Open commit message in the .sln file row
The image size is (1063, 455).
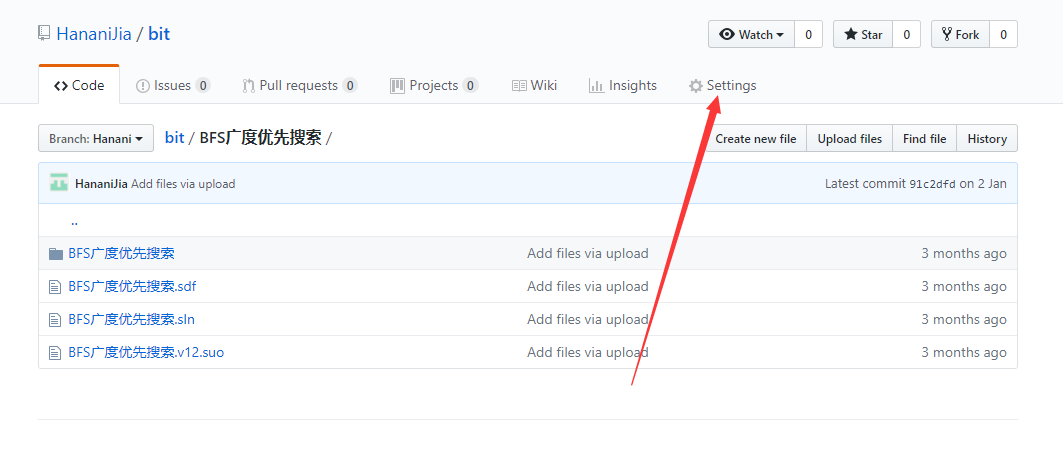(x=588, y=319)
